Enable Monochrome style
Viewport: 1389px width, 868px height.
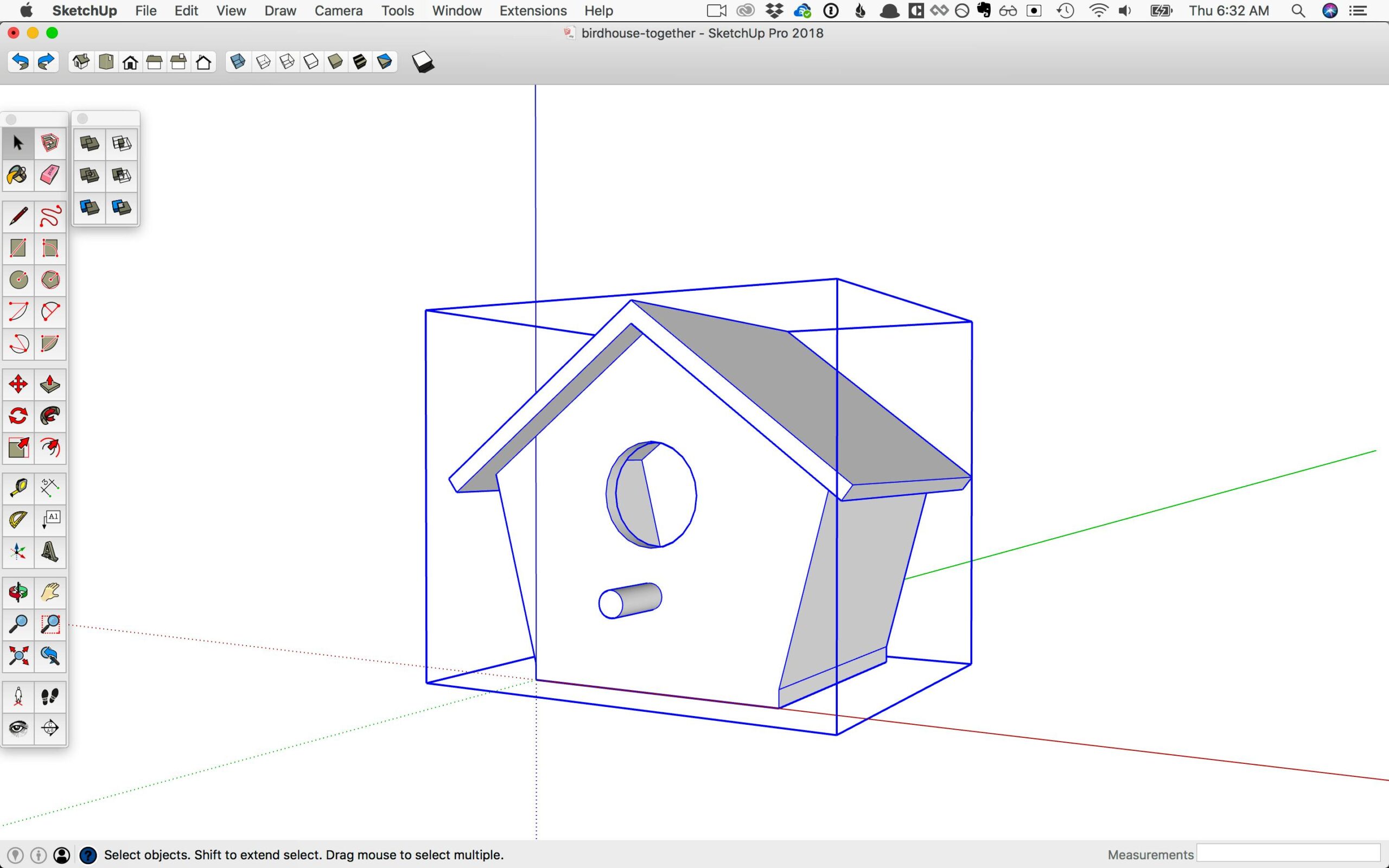pyautogui.click(x=385, y=61)
